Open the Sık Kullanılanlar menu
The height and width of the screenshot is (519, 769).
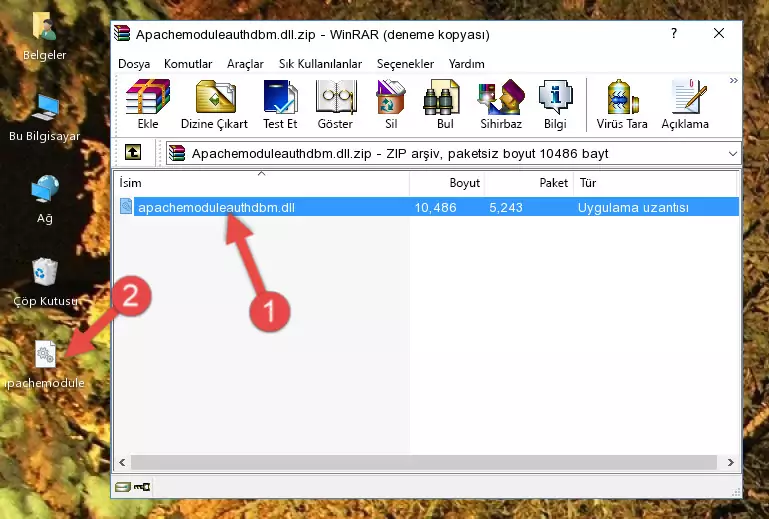pos(320,64)
